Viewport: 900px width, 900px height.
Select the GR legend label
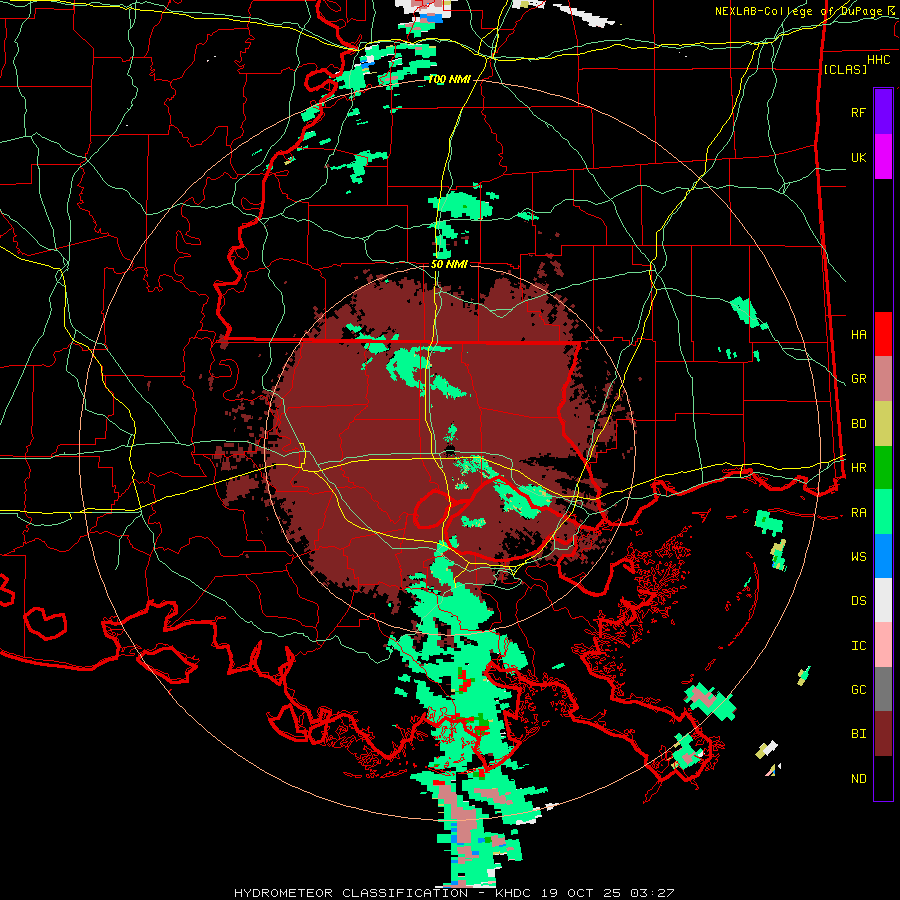(x=858, y=379)
